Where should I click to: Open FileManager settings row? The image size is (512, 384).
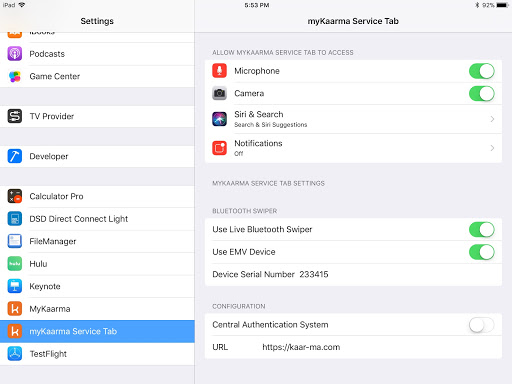point(97,241)
